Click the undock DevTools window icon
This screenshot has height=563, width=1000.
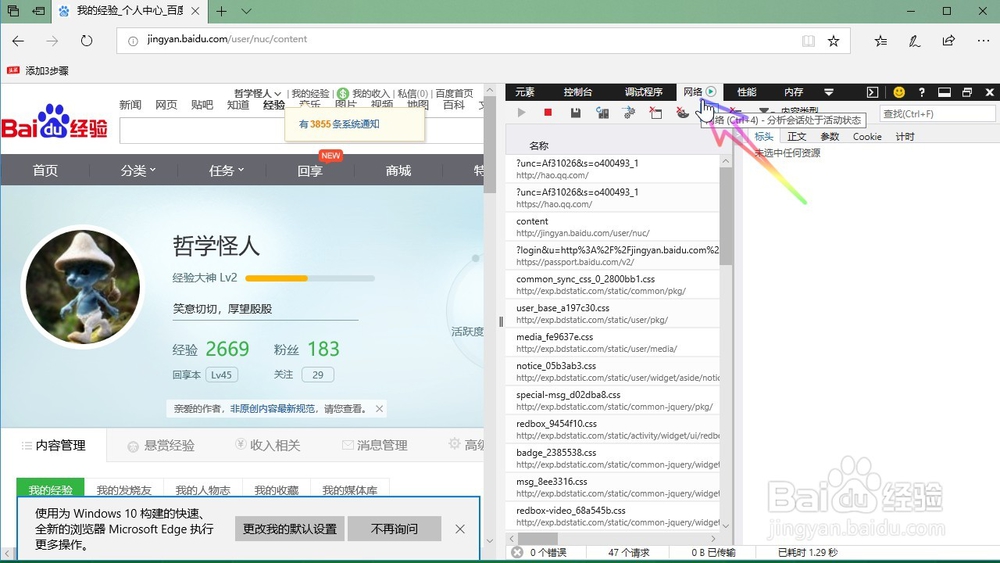(967, 92)
